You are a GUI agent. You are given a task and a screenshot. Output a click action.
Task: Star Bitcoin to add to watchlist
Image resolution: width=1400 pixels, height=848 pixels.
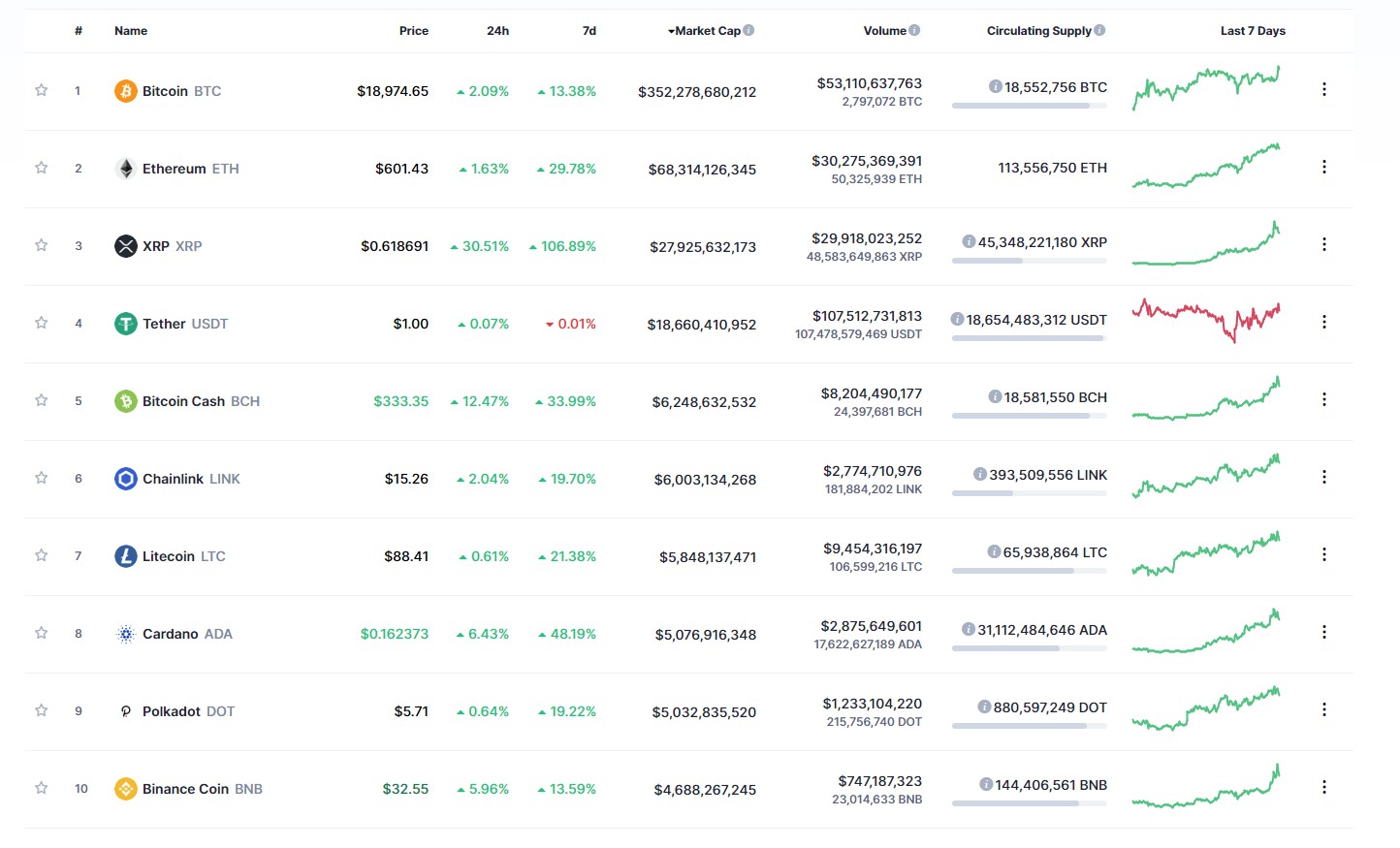[x=42, y=90]
